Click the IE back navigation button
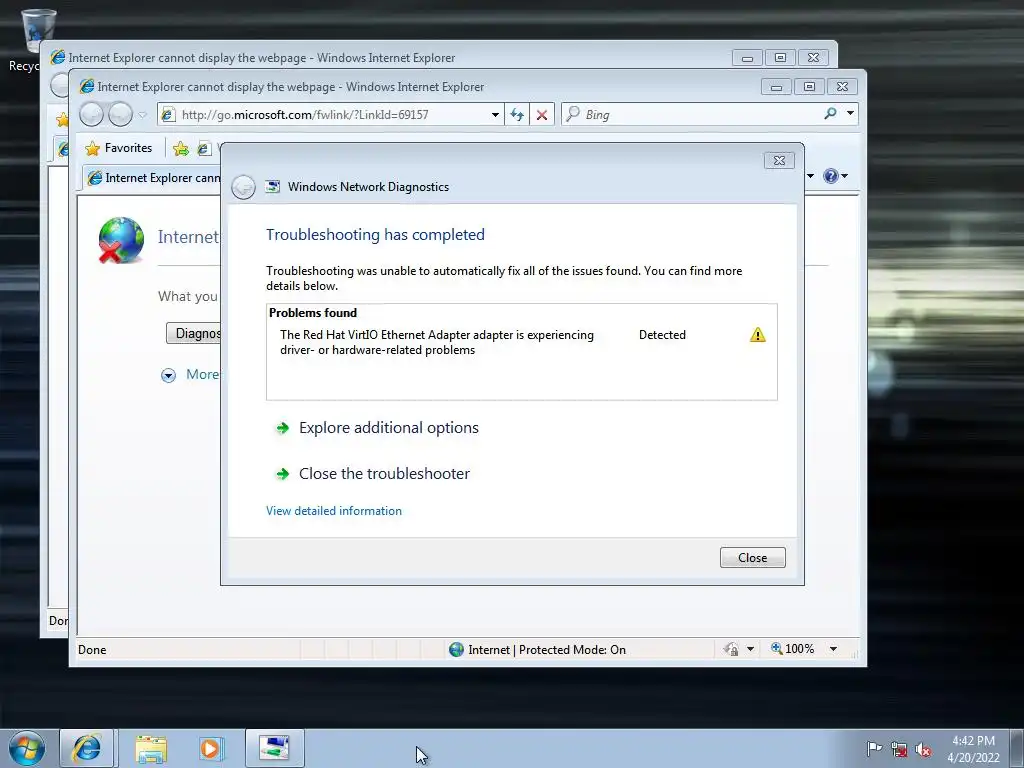Screen dimensions: 1024x768 (x=91, y=115)
